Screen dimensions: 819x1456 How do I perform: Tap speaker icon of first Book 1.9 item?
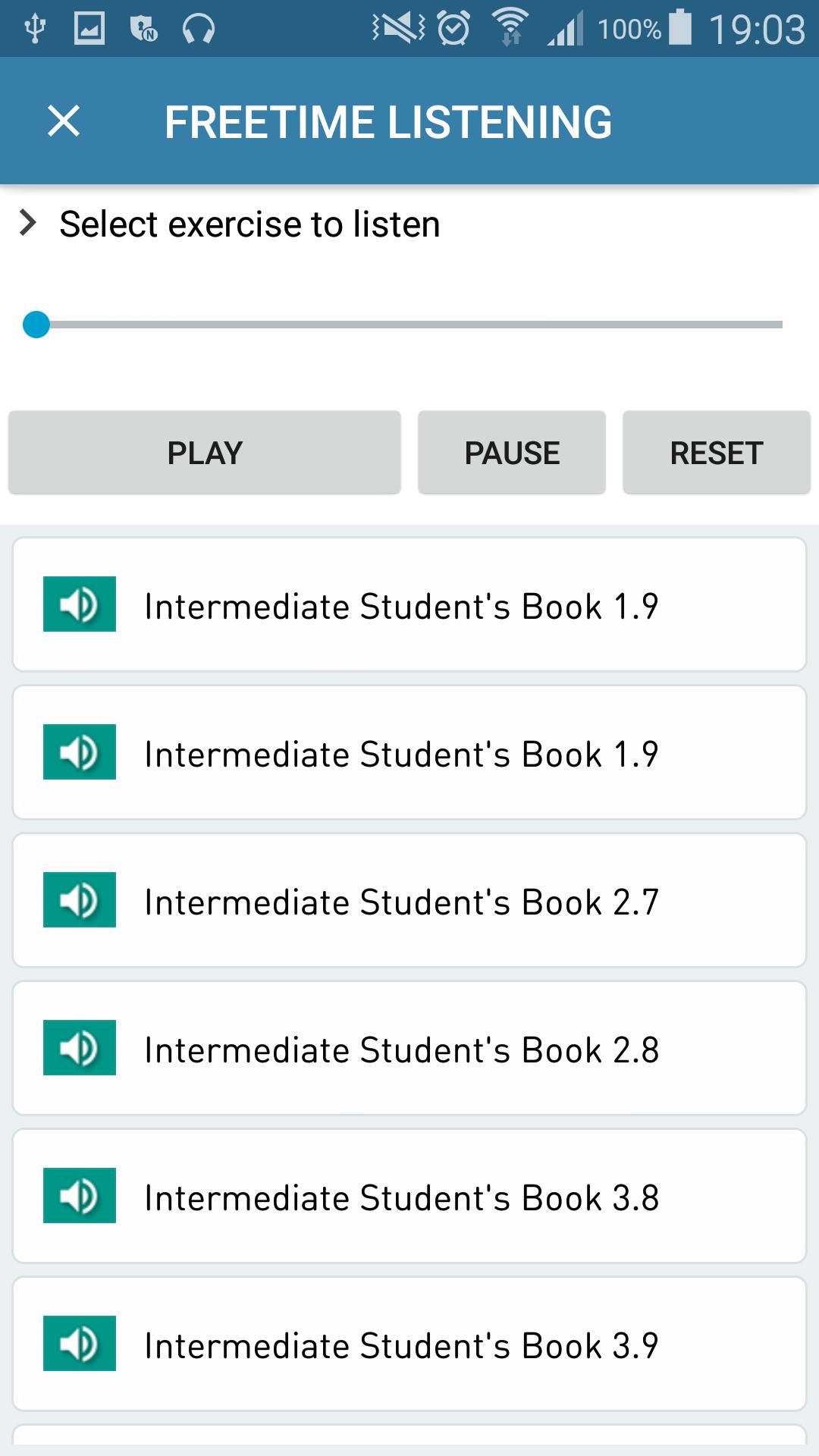click(80, 604)
